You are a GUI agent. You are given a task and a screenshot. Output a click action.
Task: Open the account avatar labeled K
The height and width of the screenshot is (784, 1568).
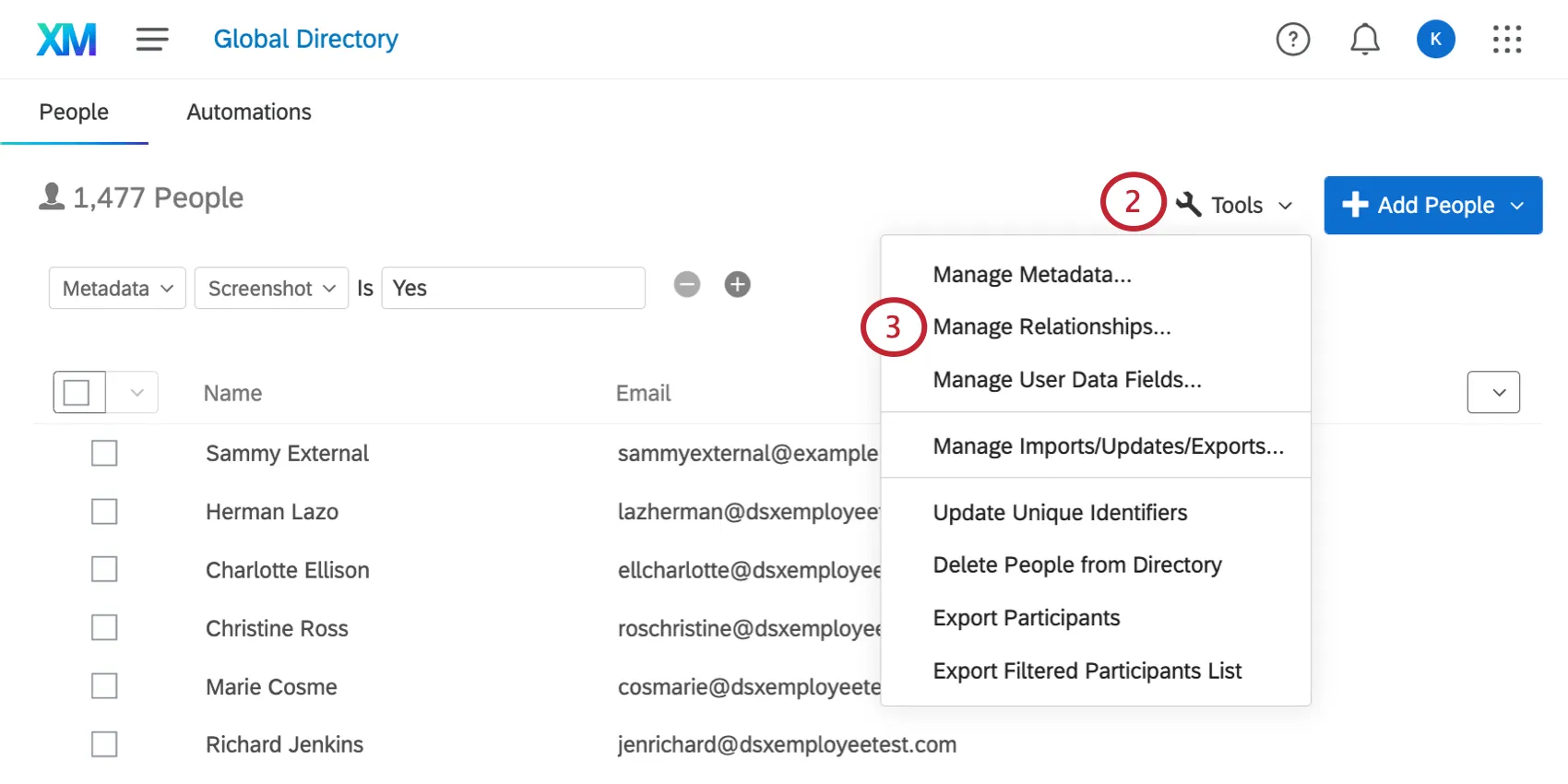pos(1435,40)
